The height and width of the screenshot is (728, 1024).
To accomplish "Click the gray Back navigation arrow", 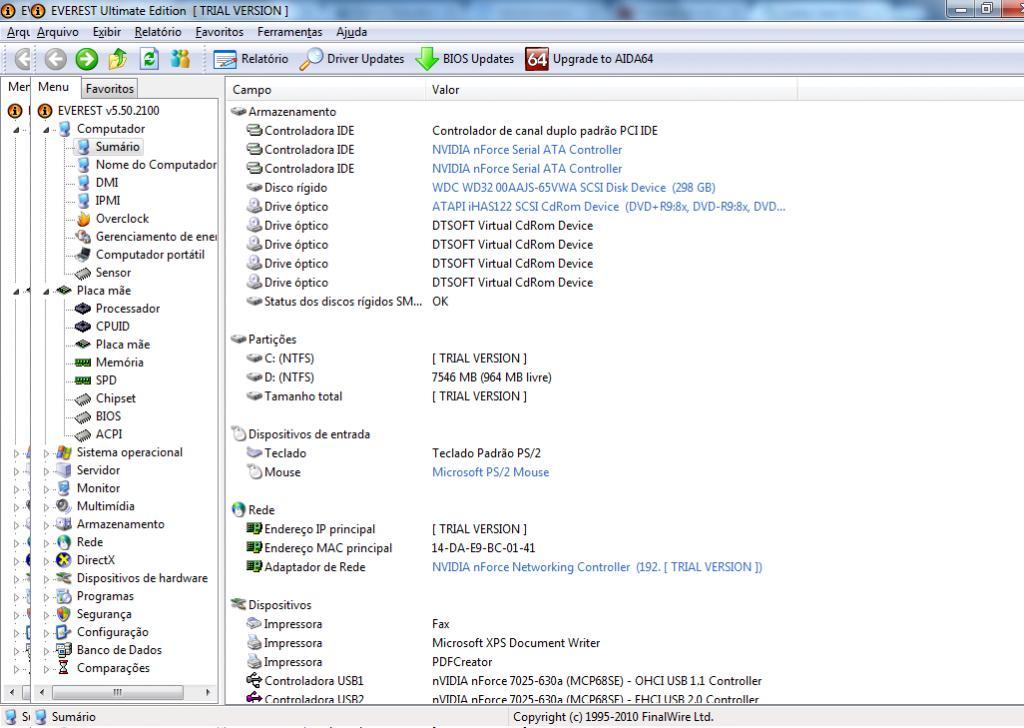I will tap(56, 59).
